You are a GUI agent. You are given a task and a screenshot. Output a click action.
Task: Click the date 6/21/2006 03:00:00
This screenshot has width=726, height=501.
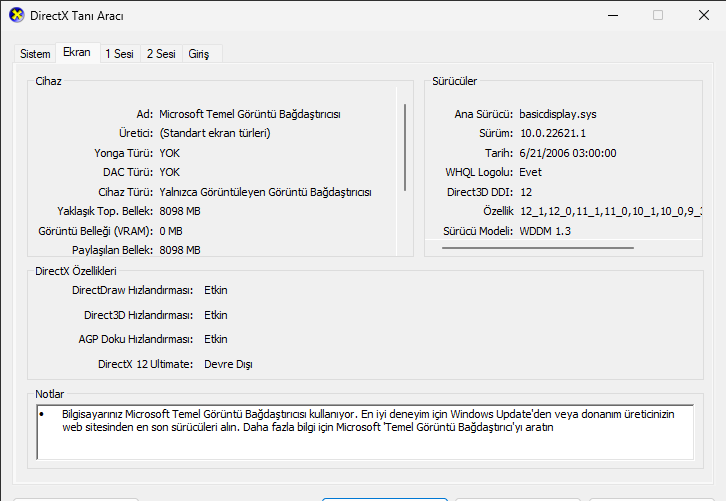click(568, 153)
